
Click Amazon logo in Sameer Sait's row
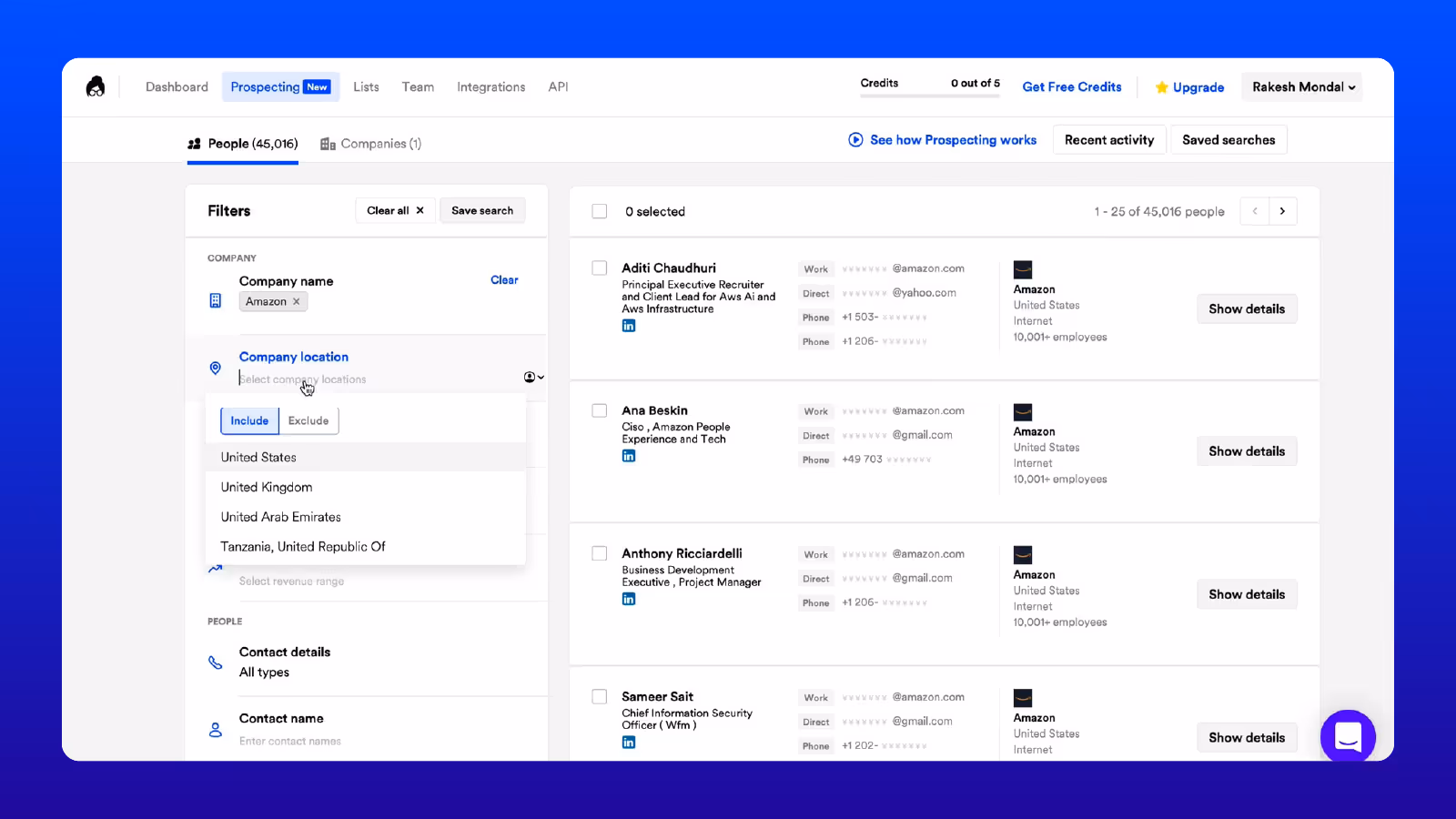(x=1023, y=698)
